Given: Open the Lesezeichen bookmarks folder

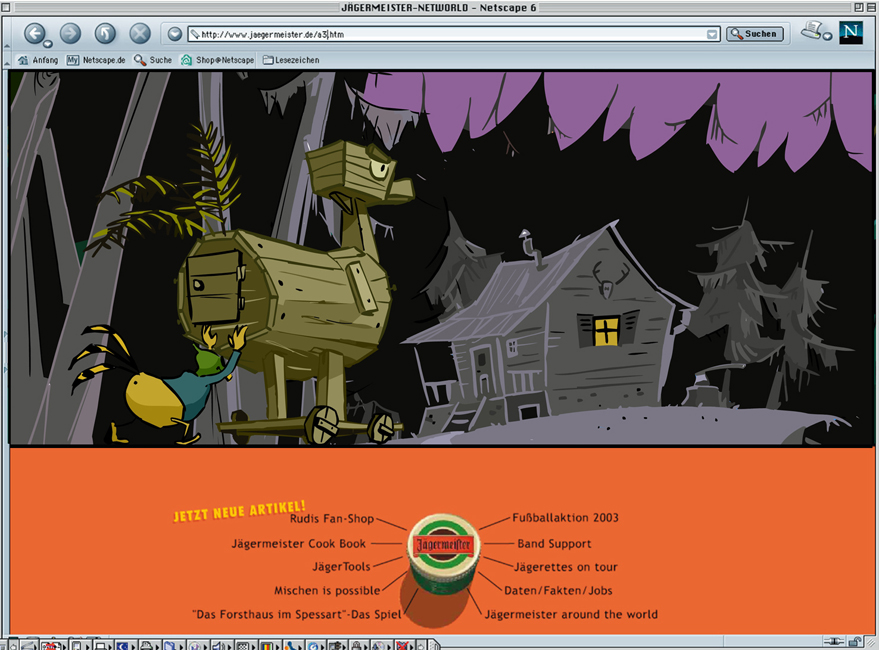Looking at the screenshot, I should 292,60.
